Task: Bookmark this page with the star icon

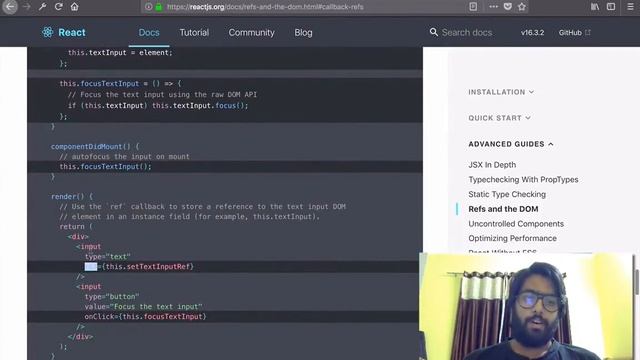Action: click(522, 7)
